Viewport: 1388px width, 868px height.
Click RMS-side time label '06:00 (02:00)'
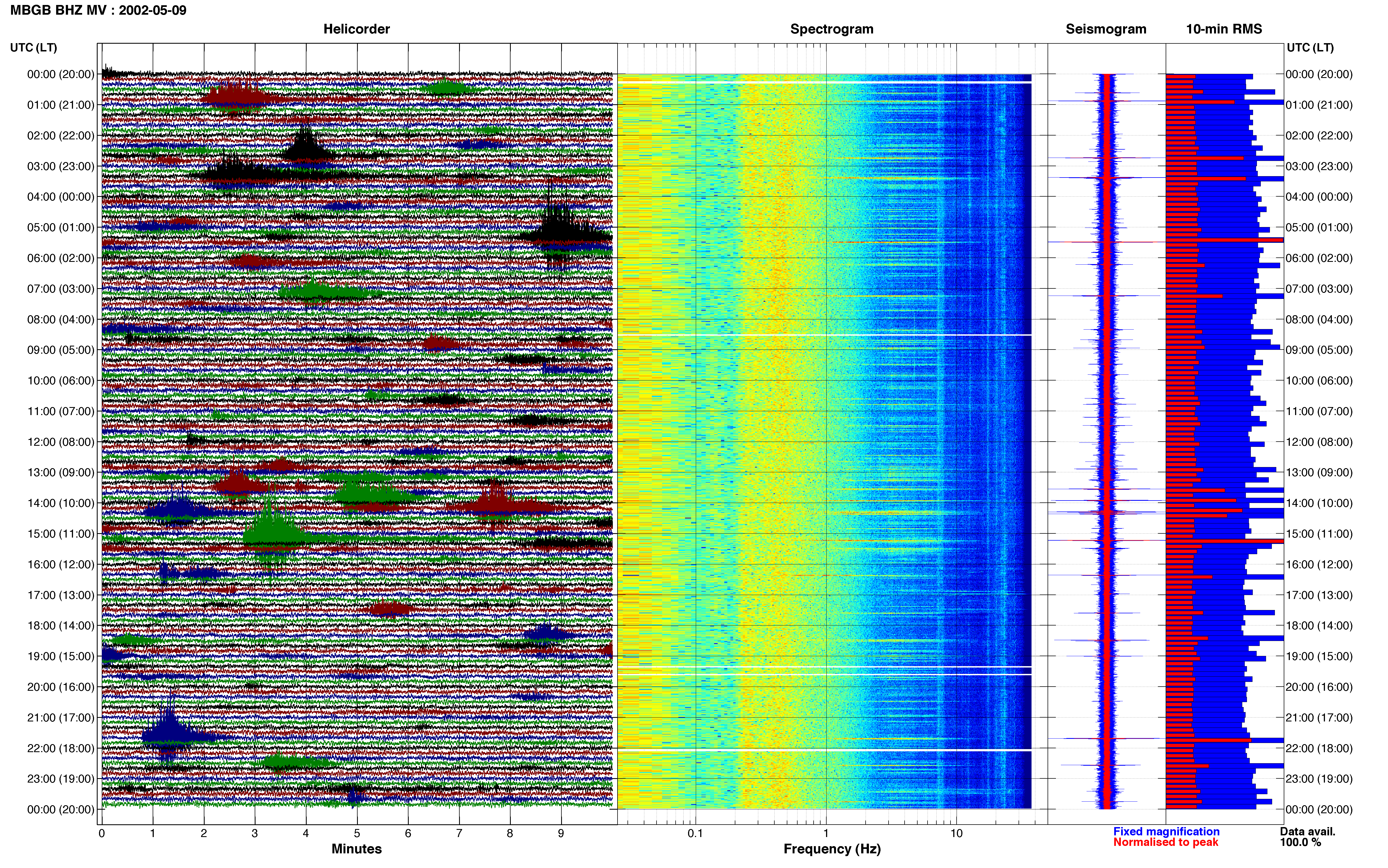point(1319,258)
